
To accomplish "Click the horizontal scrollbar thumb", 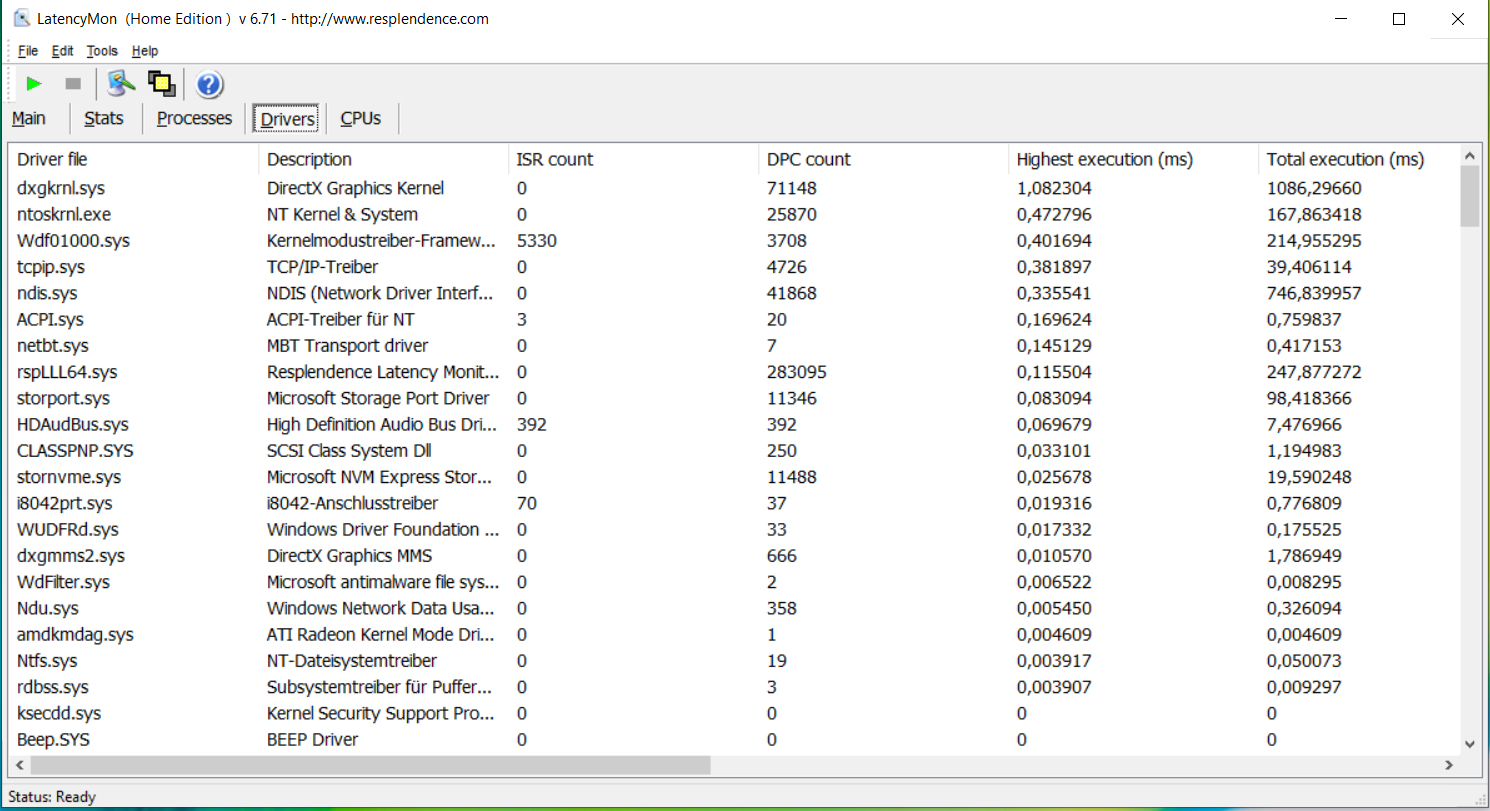I will [x=369, y=765].
